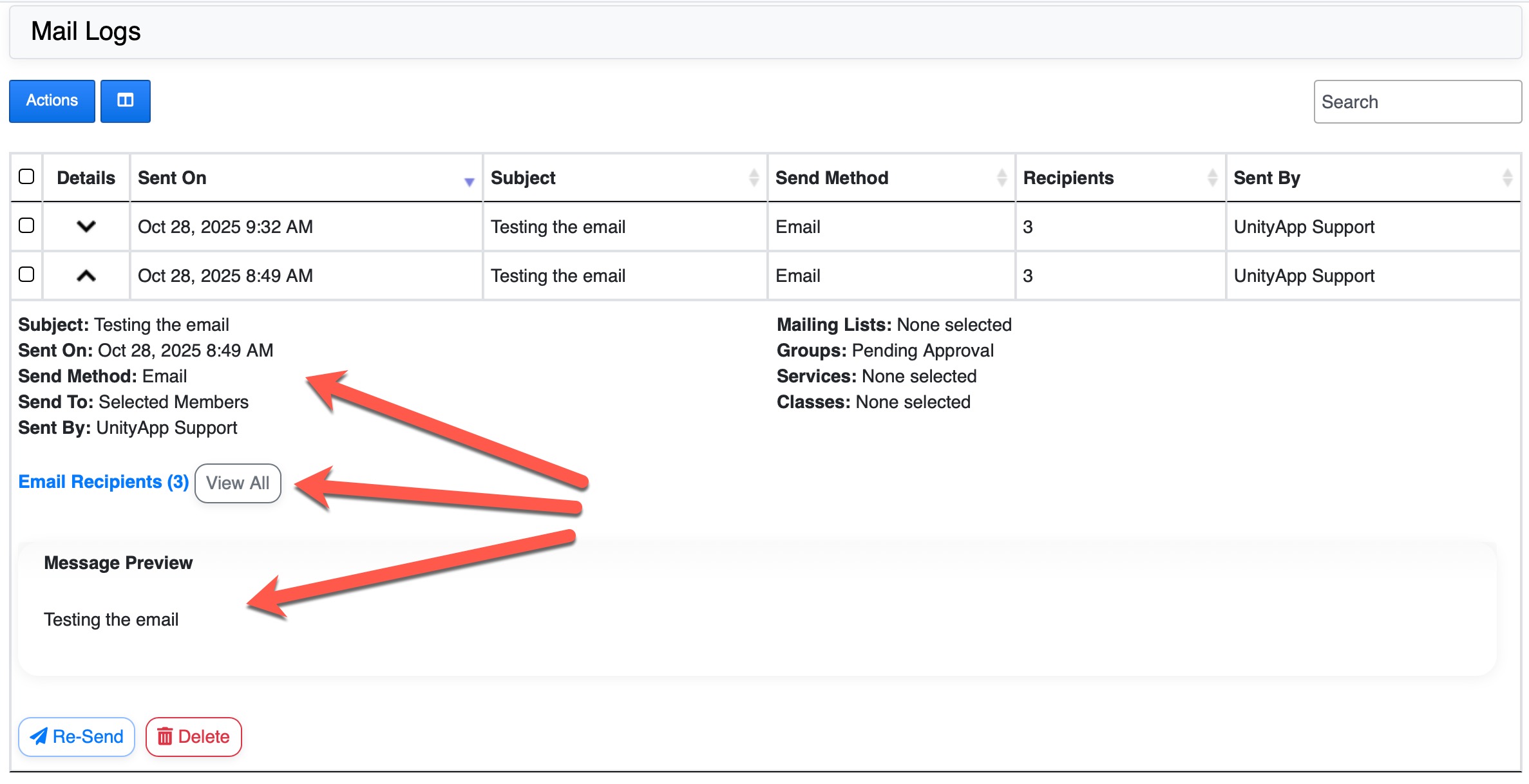Viewport: 1529px width, 784px height.
Task: Click the column visibility icon button
Action: click(126, 101)
